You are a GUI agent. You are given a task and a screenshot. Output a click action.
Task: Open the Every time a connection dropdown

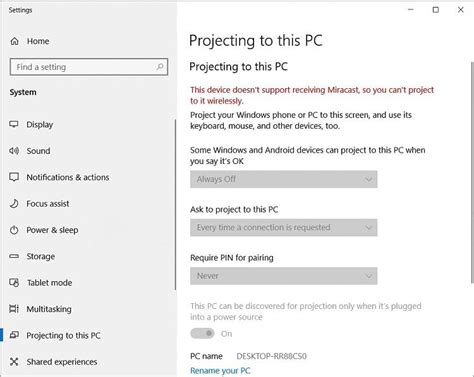[x=284, y=228]
